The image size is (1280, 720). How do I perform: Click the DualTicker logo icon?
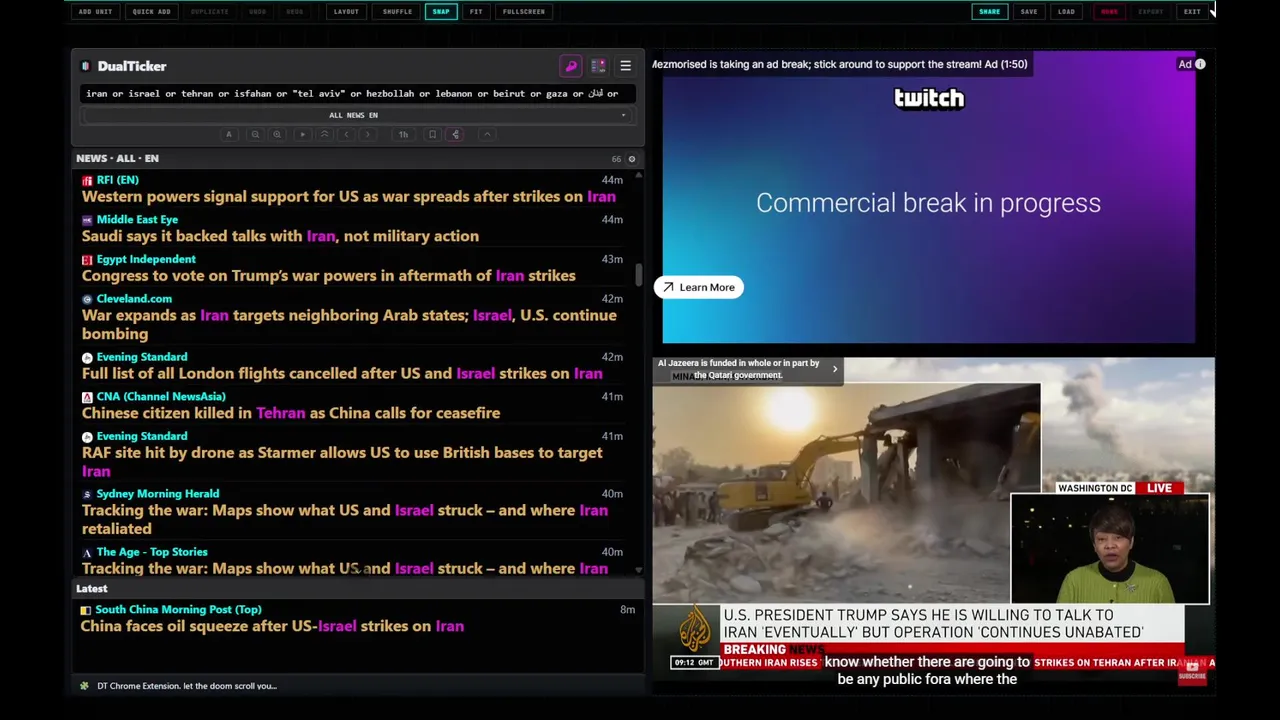click(x=86, y=66)
